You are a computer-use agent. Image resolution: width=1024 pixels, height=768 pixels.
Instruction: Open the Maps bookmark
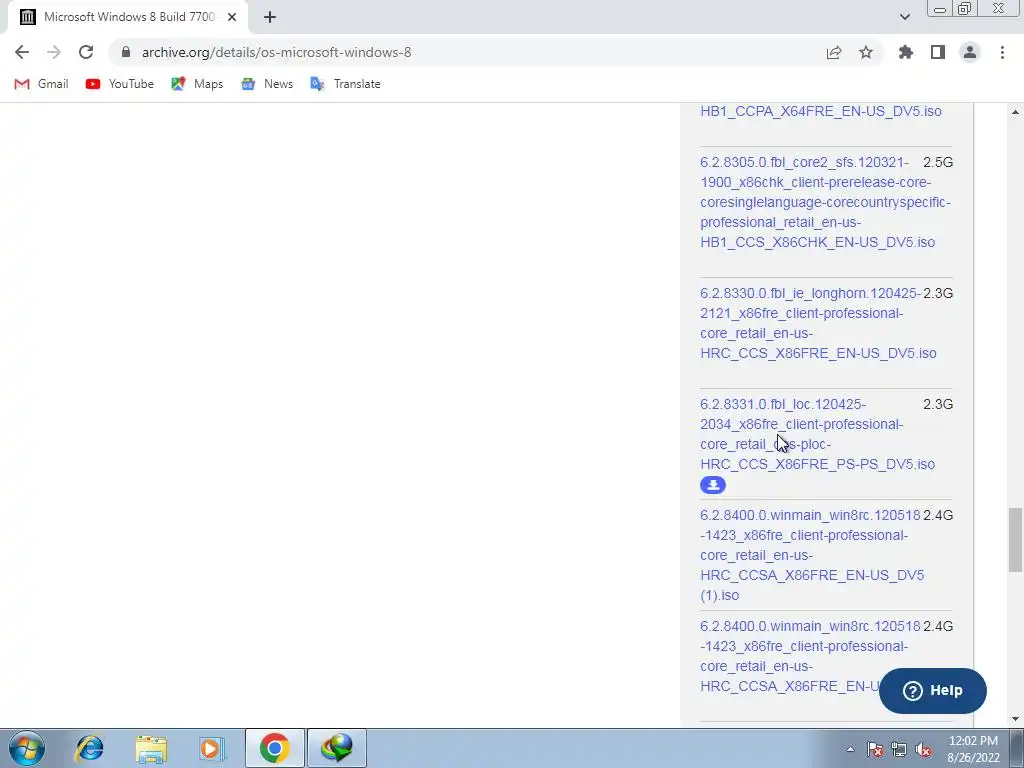pos(197,84)
